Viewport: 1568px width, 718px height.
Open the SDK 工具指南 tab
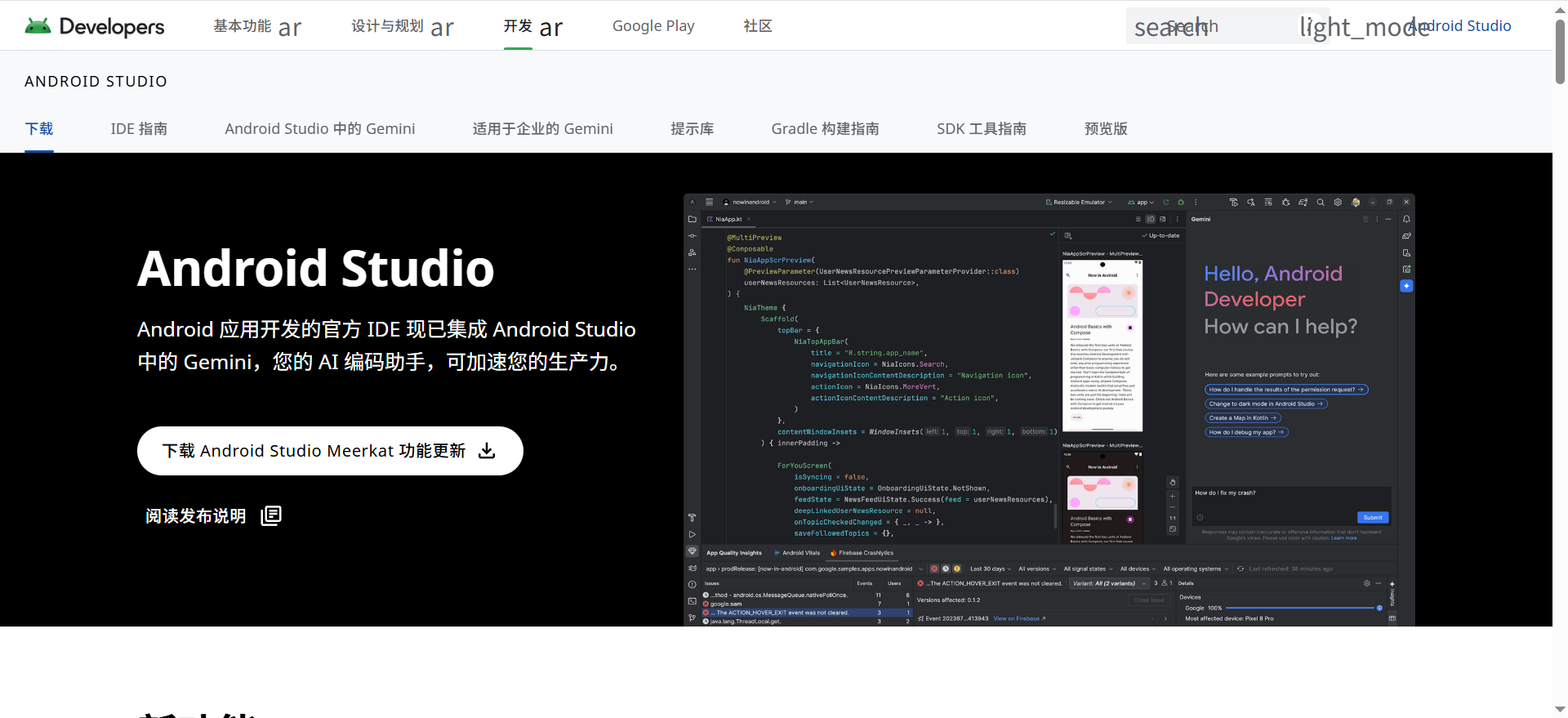(982, 129)
